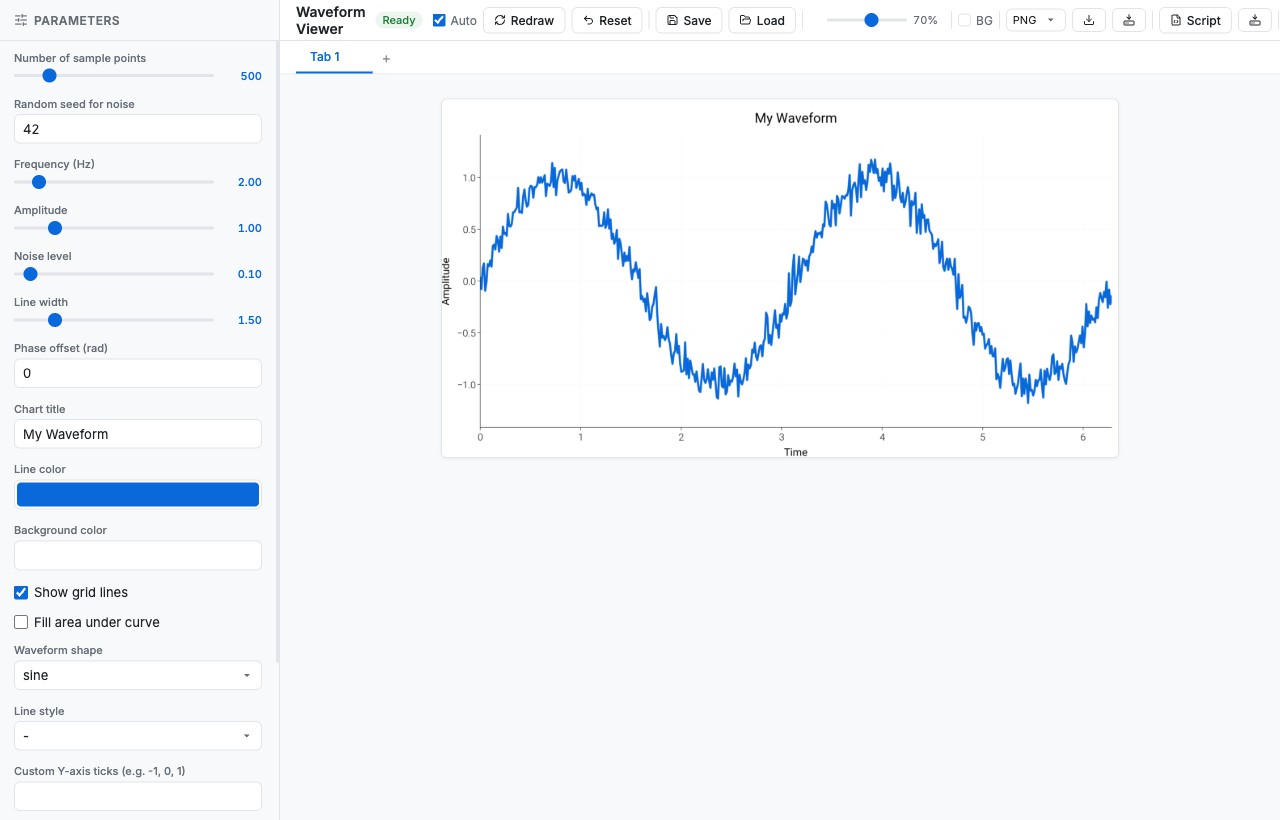Click the sample points value 500
This screenshot has width=1280, height=820.
tap(251, 76)
